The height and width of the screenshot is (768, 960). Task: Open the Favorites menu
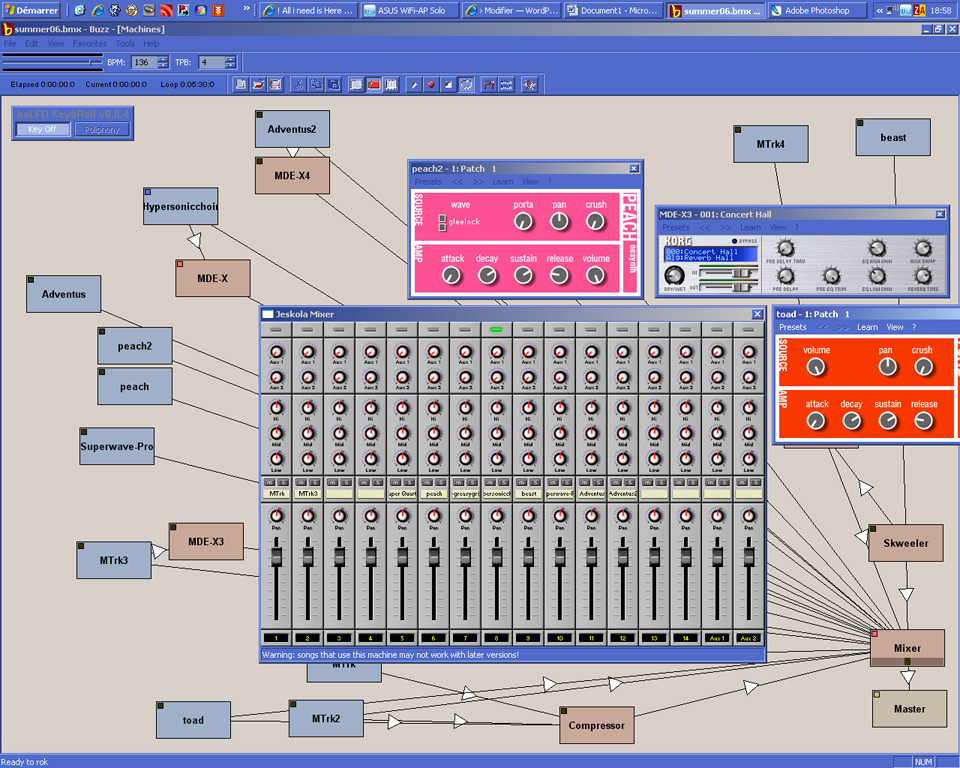click(x=89, y=43)
